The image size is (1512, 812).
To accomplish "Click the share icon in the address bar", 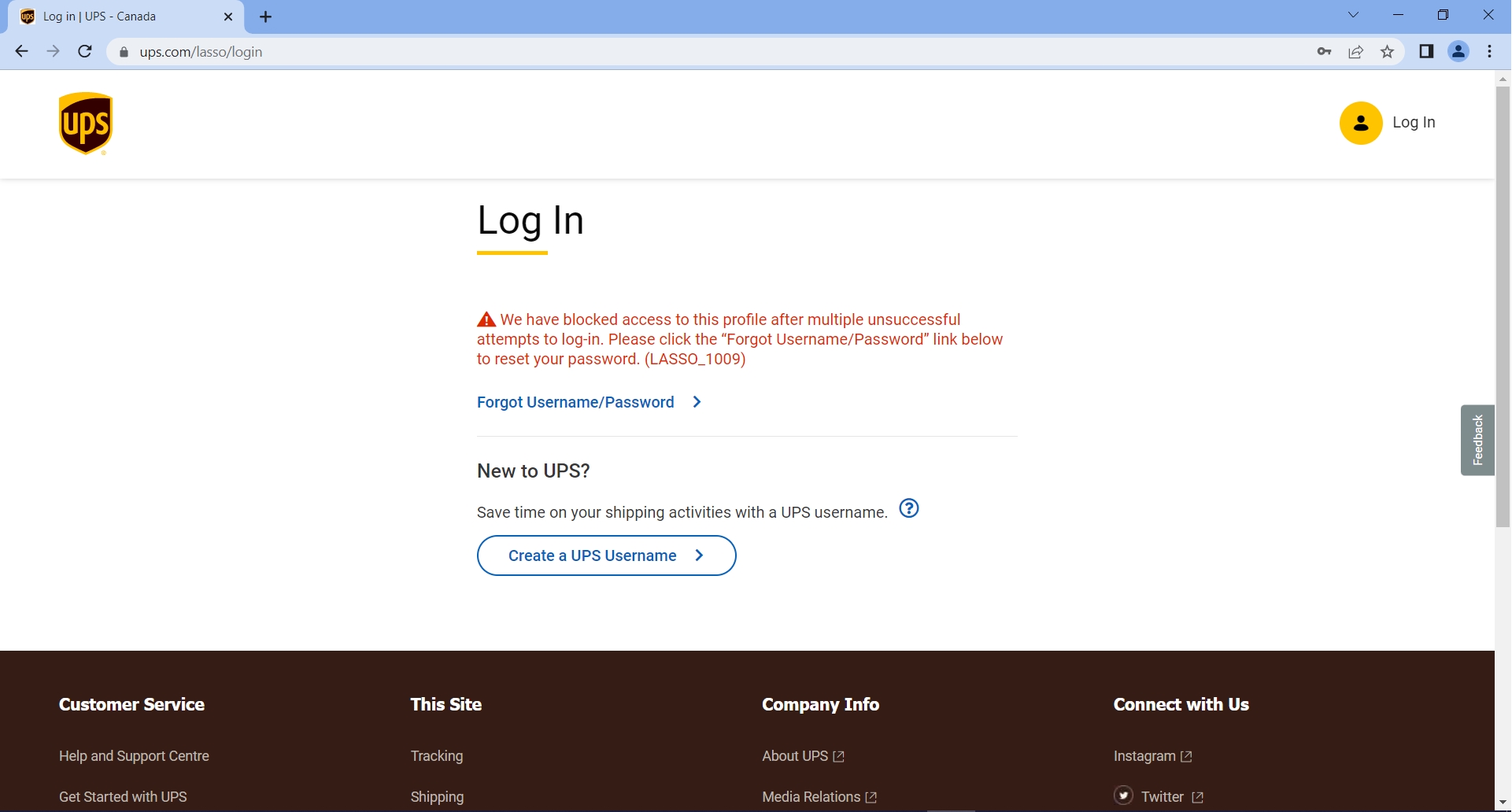I will (1355, 51).
